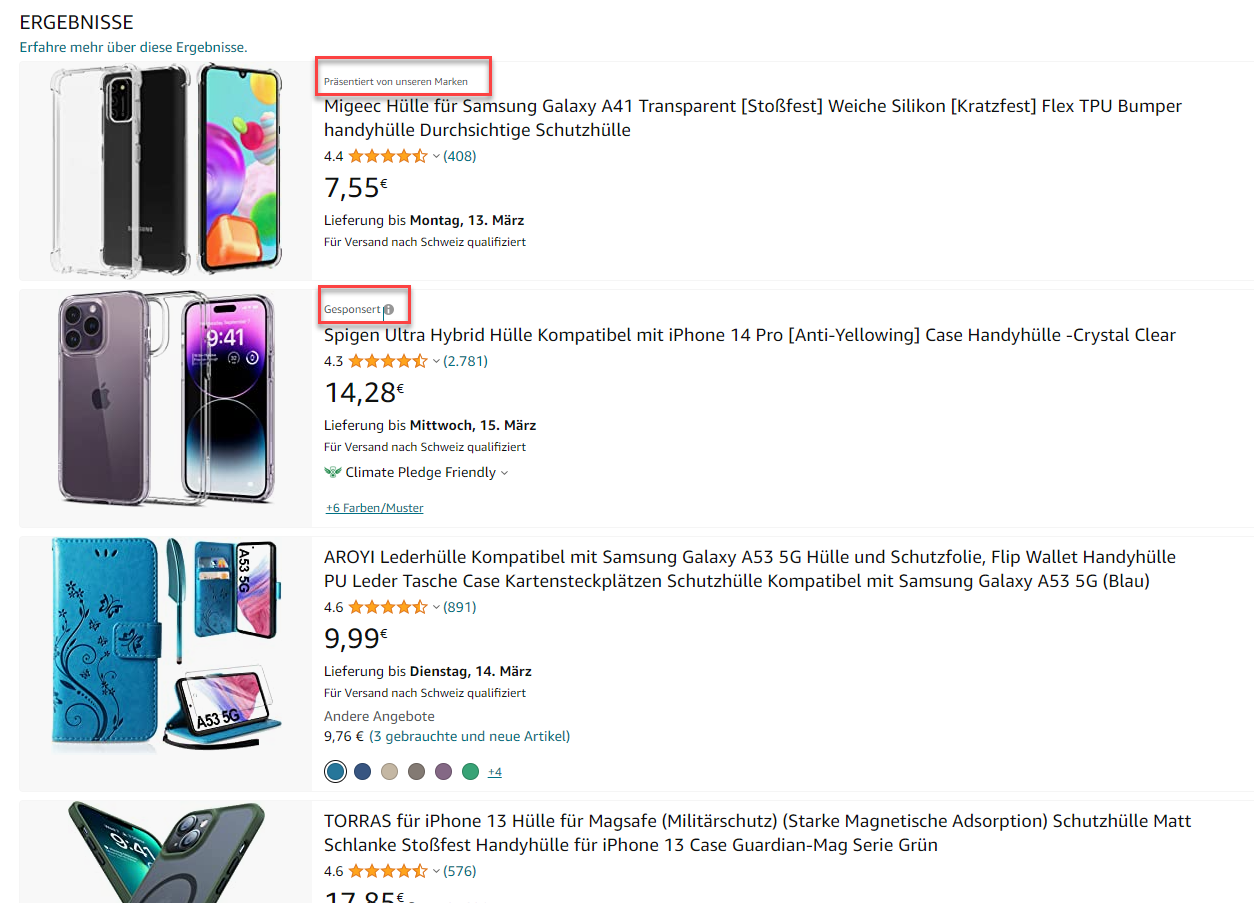1254x903 pixels.
Task: Open the +6 Farben/Muster link
Action: [375, 508]
